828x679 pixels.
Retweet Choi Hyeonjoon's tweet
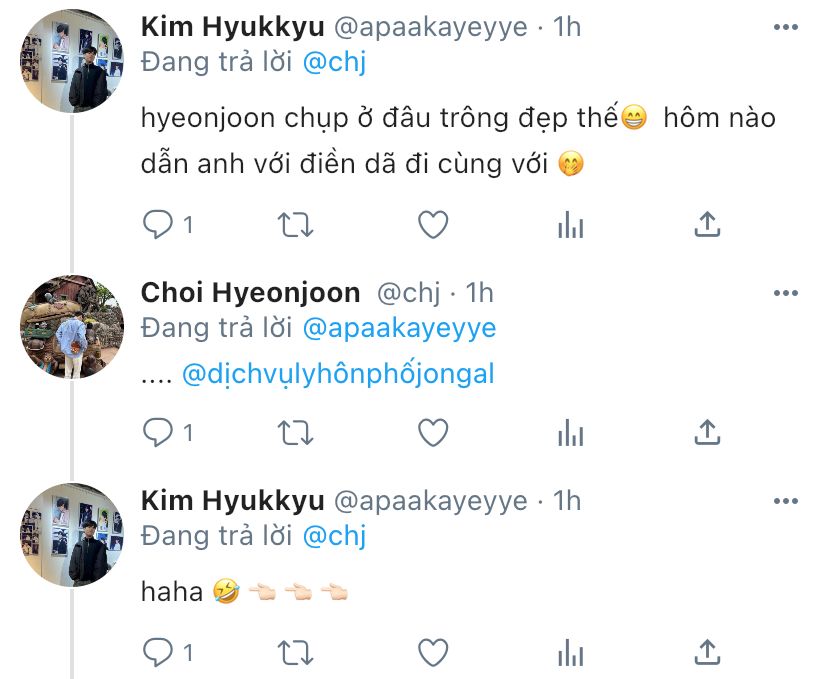[x=294, y=433]
